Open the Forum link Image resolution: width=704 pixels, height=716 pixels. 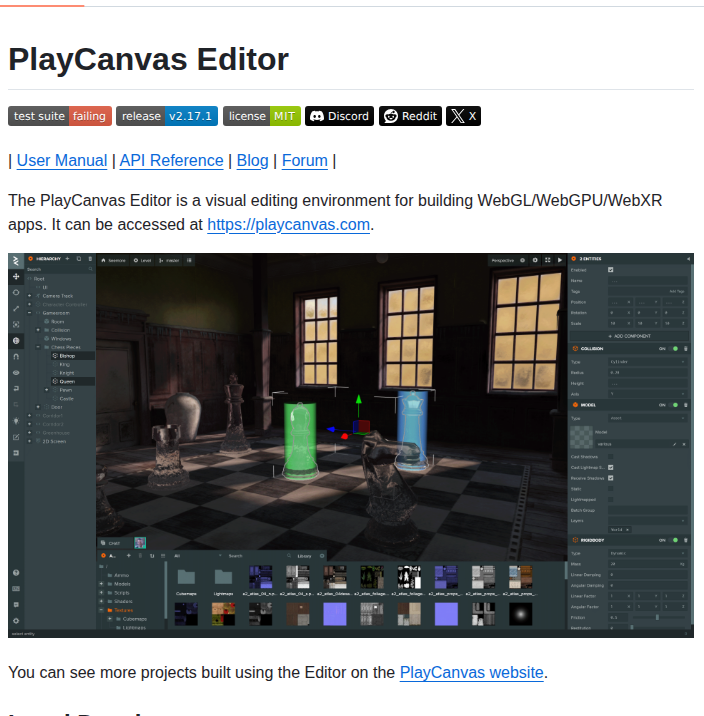click(305, 161)
